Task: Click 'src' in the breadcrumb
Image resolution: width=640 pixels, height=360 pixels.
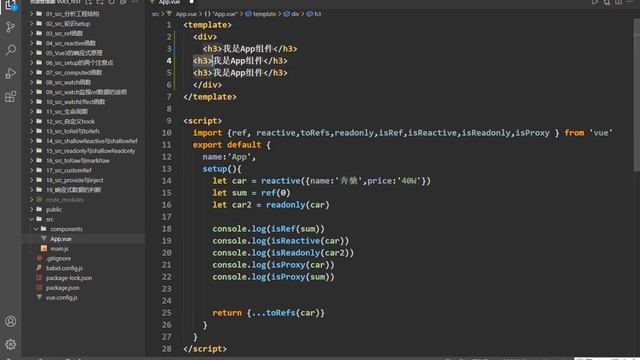Action: pos(156,14)
